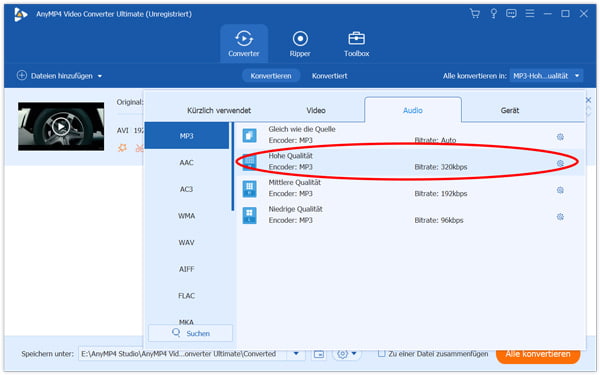This screenshot has width=600, height=375.
Task: Click the Suchen format search field
Action: tap(191, 333)
